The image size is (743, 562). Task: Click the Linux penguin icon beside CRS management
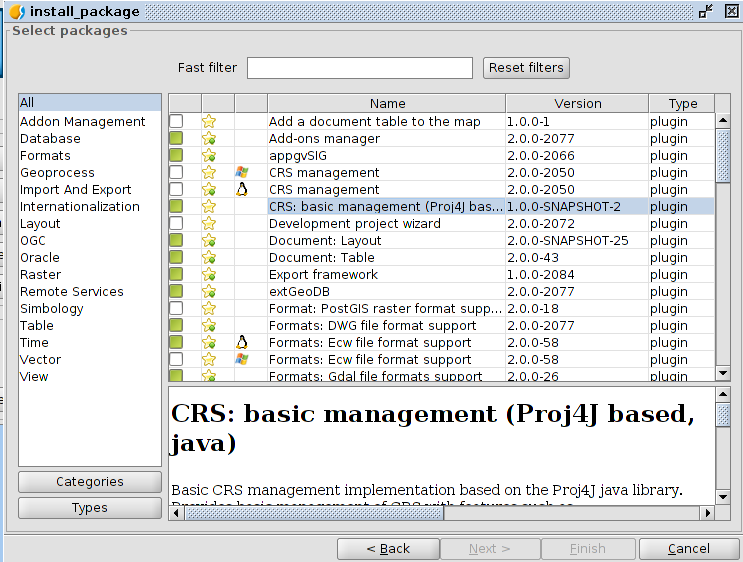pyautogui.click(x=241, y=189)
